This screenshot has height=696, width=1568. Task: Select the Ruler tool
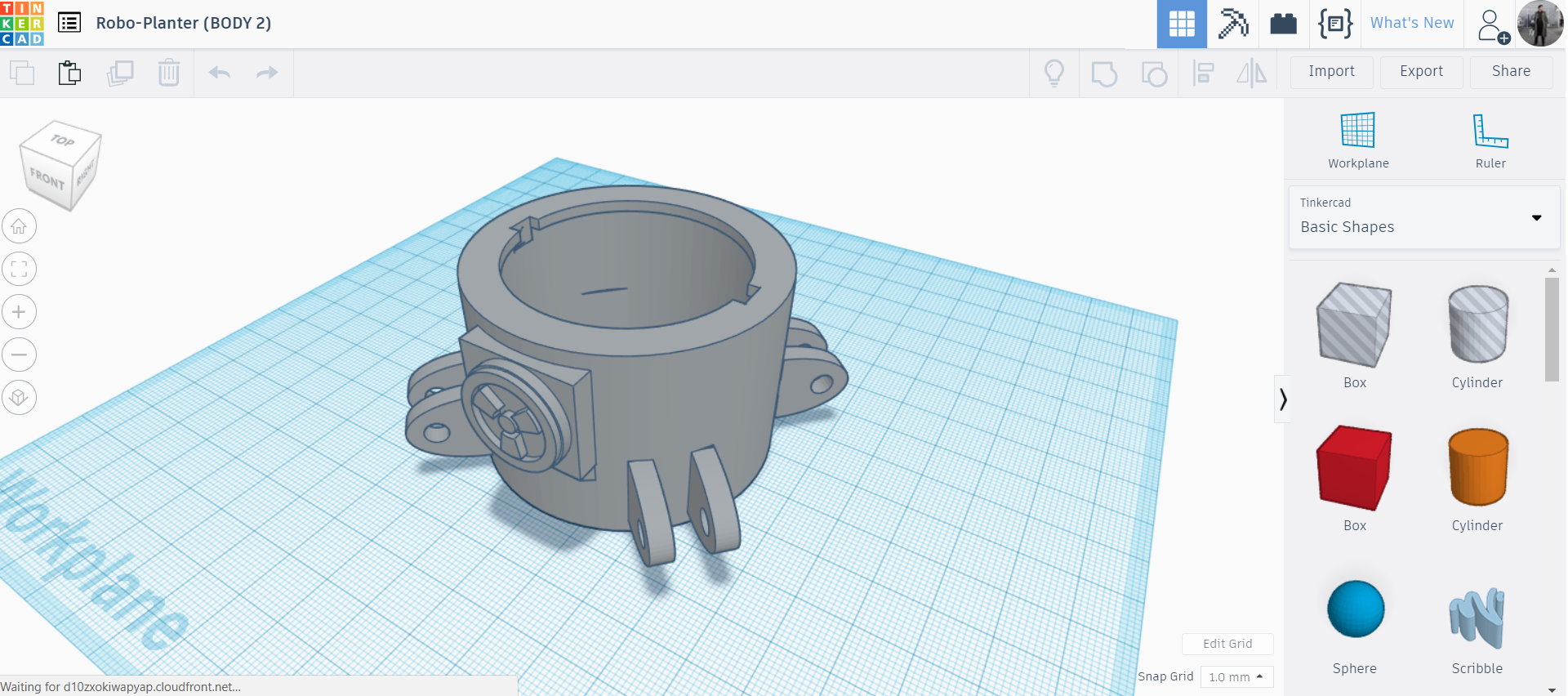1490,140
